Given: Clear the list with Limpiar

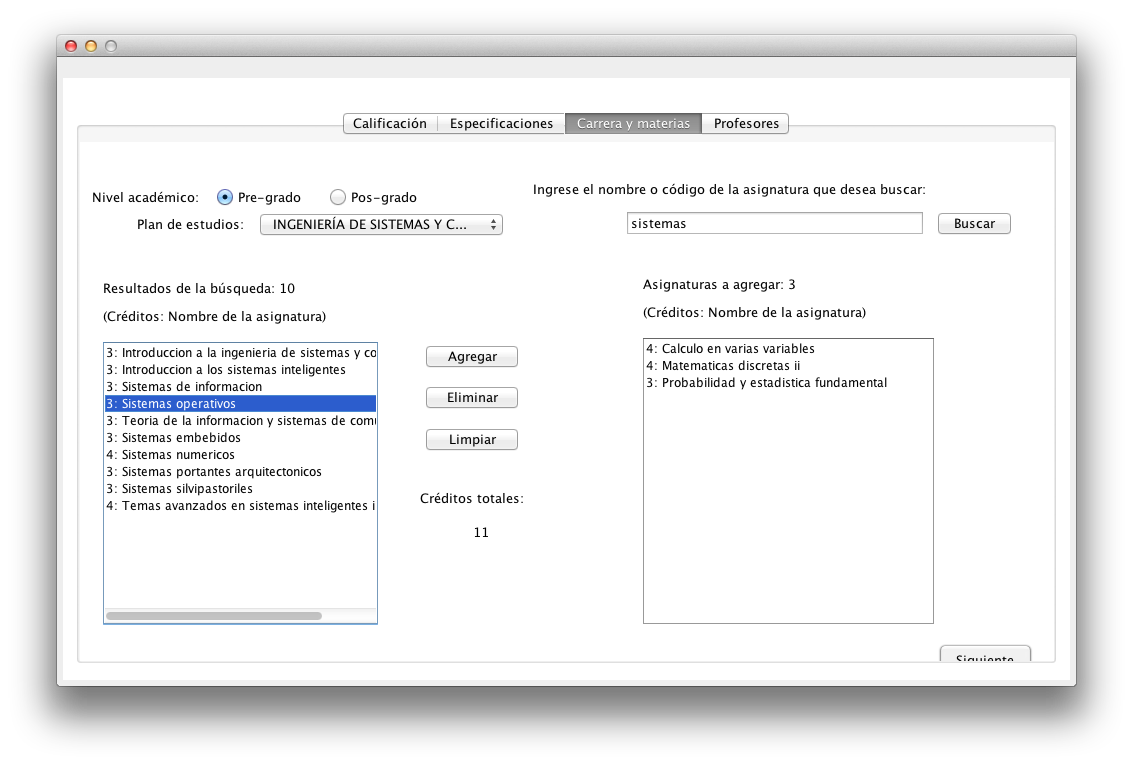Looking at the screenshot, I should click(472, 439).
